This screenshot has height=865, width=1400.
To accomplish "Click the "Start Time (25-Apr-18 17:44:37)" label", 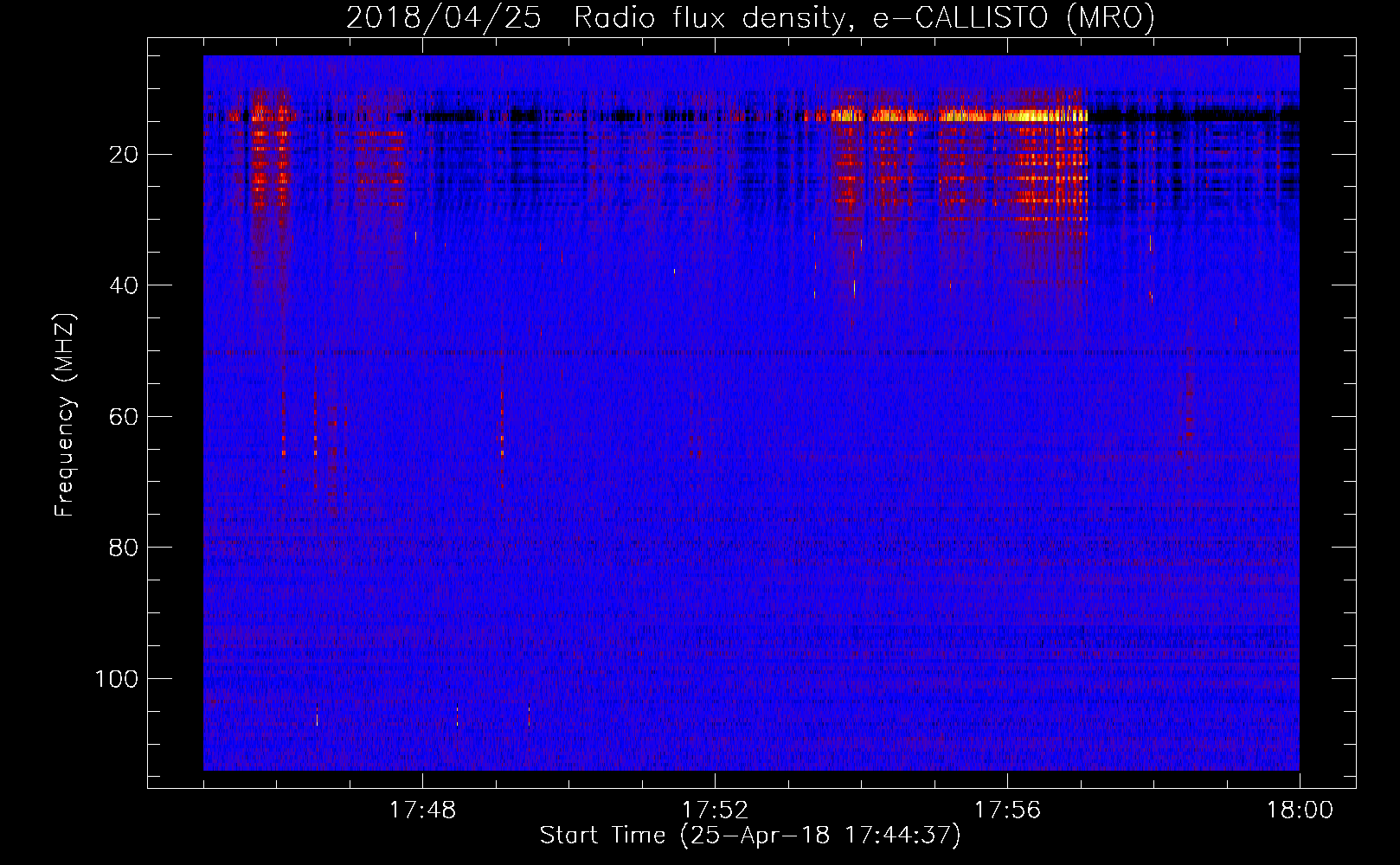I will click(750, 836).
